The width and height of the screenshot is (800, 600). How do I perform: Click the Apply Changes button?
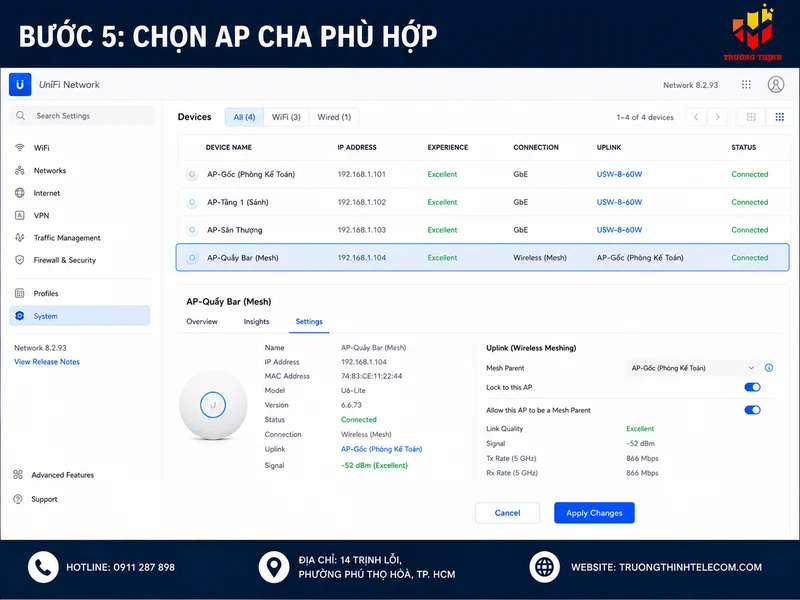click(x=594, y=513)
